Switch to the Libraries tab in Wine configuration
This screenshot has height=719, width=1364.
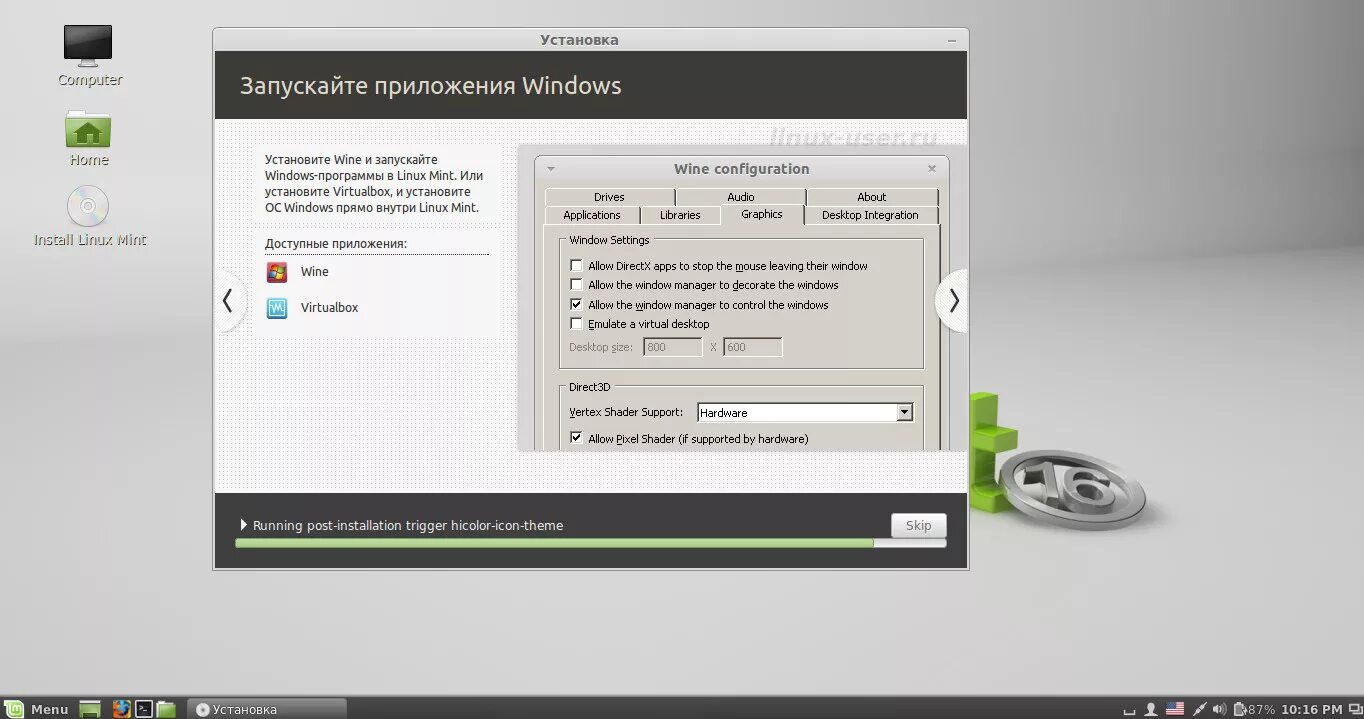pyautogui.click(x=680, y=215)
